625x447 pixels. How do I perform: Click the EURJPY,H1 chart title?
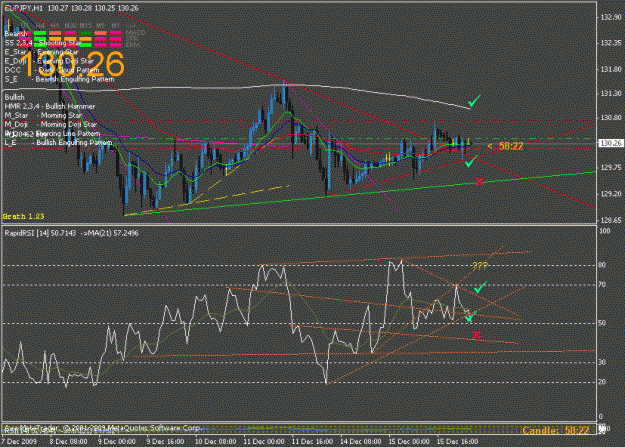[x=24, y=8]
